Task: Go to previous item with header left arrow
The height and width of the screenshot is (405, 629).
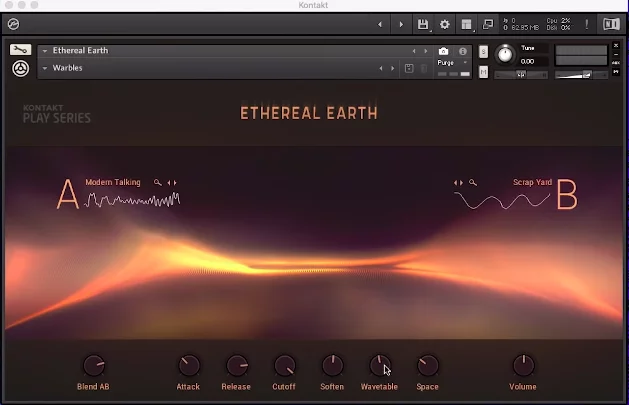Action: 380,24
